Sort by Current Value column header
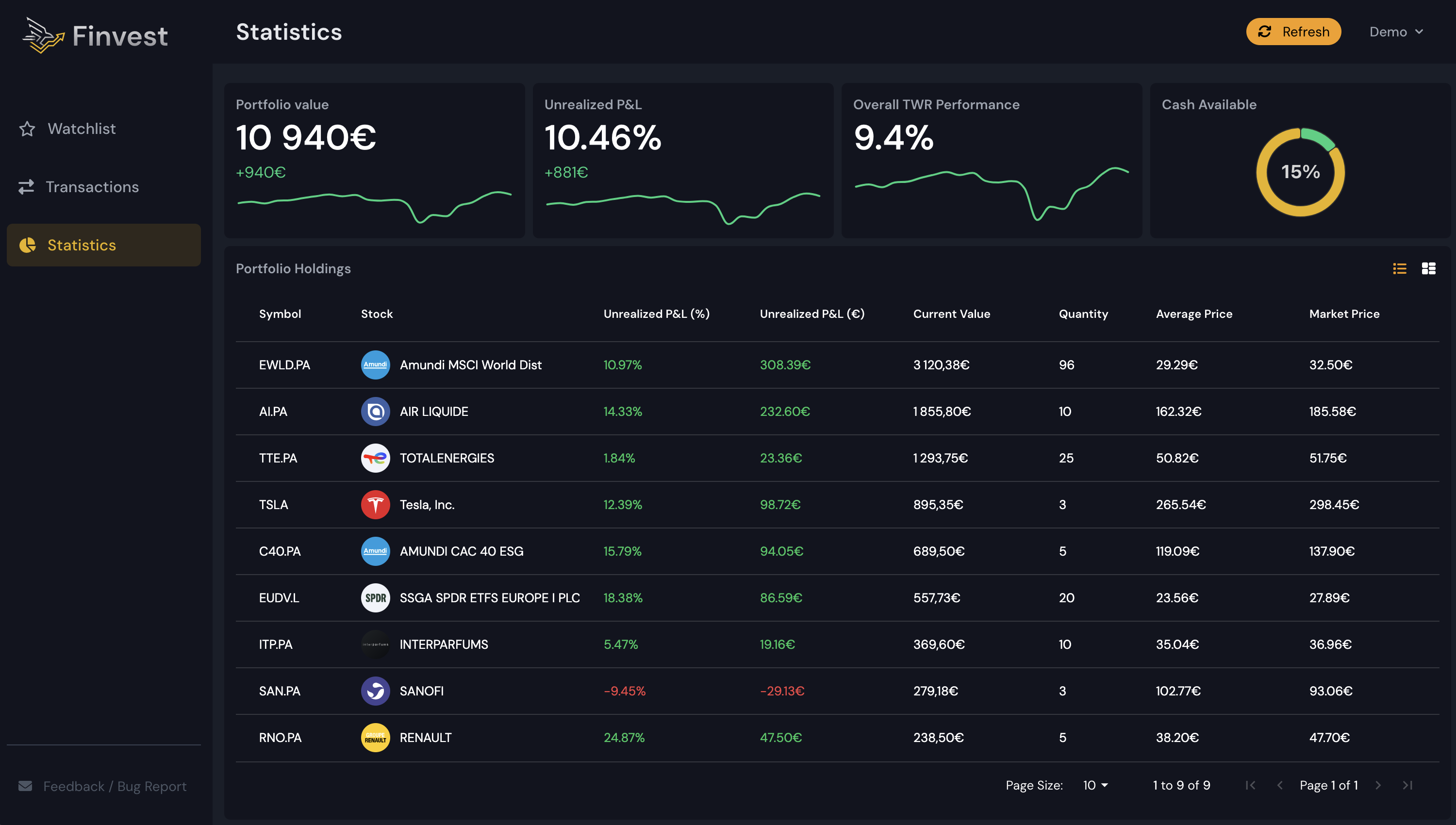Image resolution: width=1456 pixels, height=825 pixels. tap(952, 314)
